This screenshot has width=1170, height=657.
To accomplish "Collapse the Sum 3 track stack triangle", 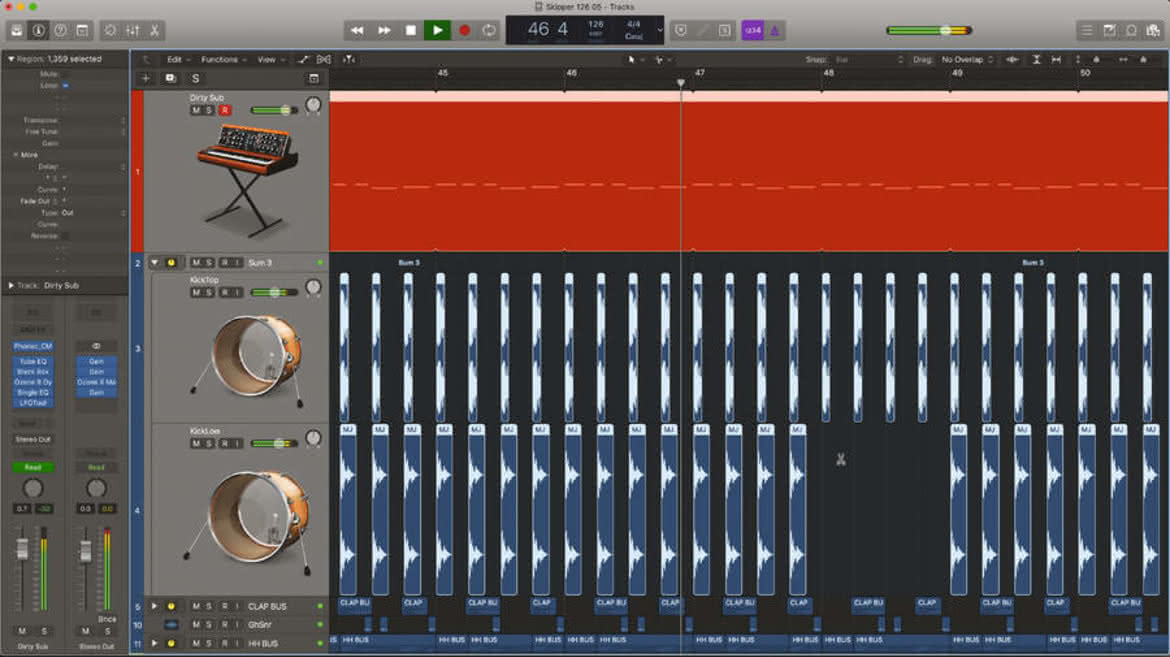I will pyautogui.click(x=154, y=263).
